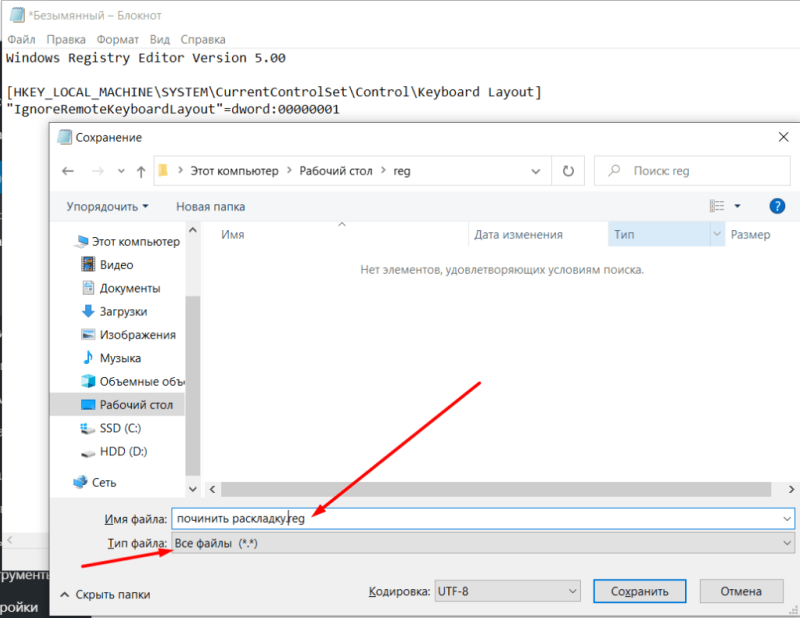Open the 'Файл' menu in Notepad
800x618 pixels.
[x=21, y=39]
